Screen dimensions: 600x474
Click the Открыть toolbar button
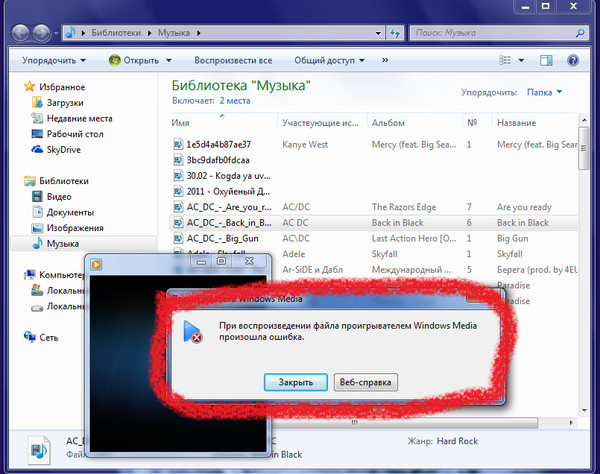(134, 60)
